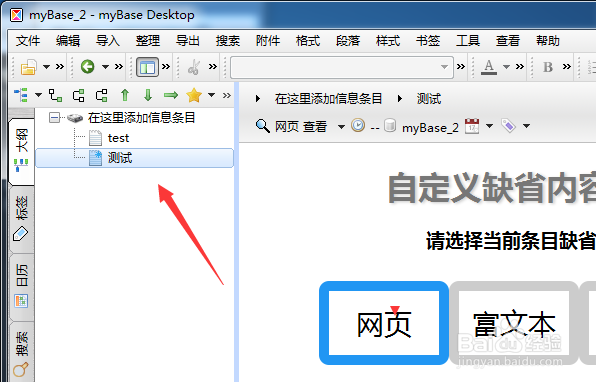Expand the 网页 查看 dropdown arrow
Screen dimensions: 596x382
341,127
